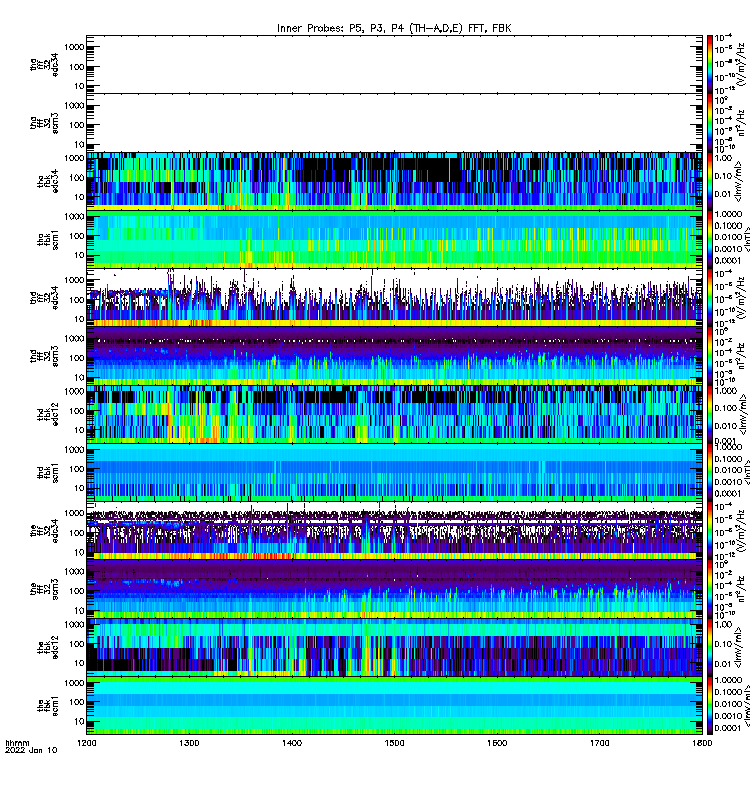Click the "the fff 32 edc34" y-axis label
The image size is (750, 800).
coord(44,530)
